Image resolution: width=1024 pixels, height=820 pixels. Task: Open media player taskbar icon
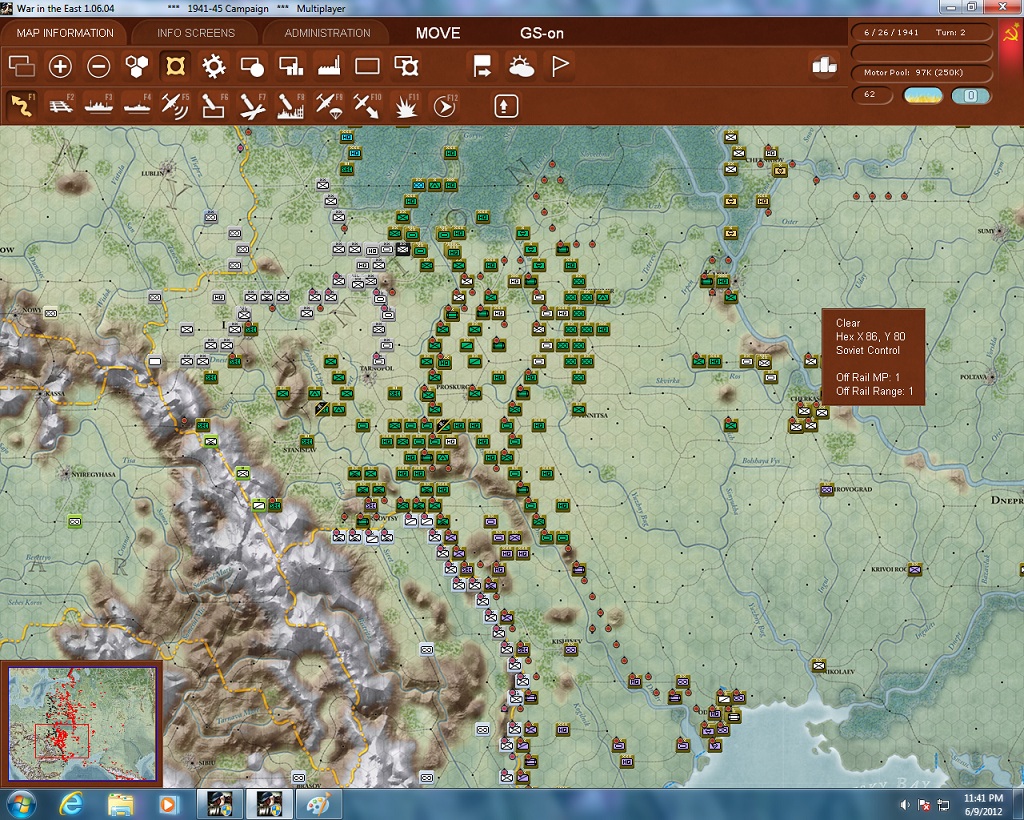click(168, 804)
